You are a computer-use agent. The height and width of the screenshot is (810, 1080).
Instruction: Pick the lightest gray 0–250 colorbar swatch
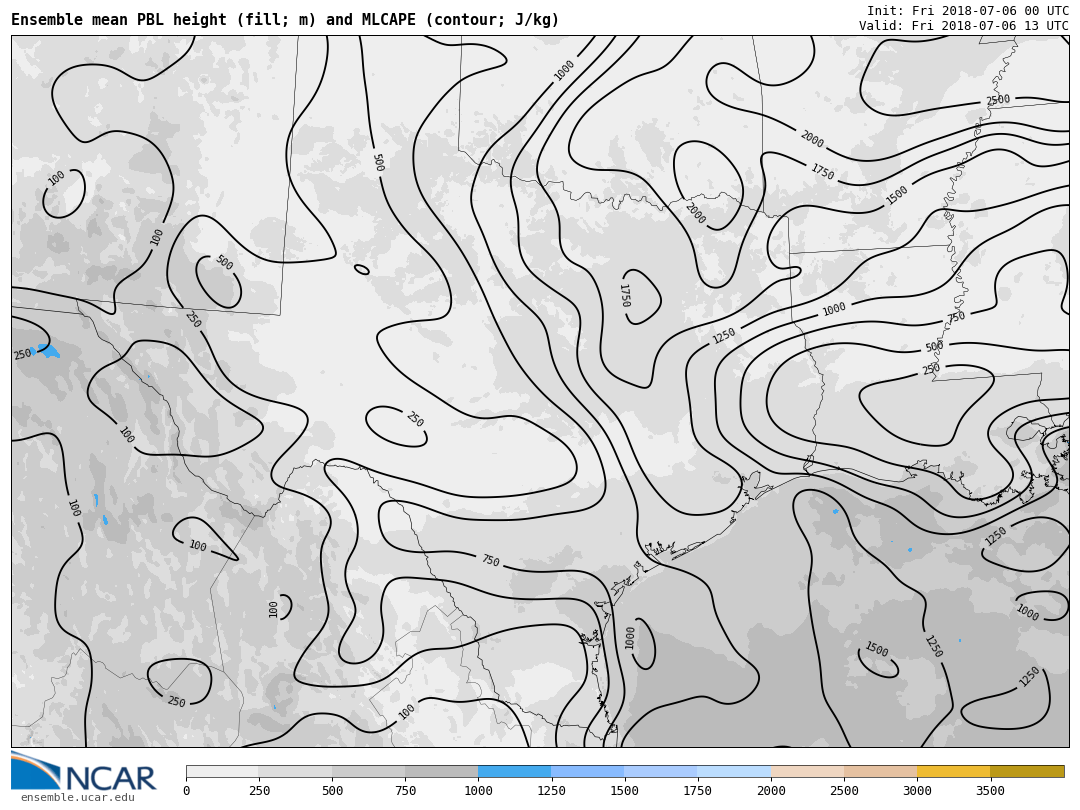[222, 772]
